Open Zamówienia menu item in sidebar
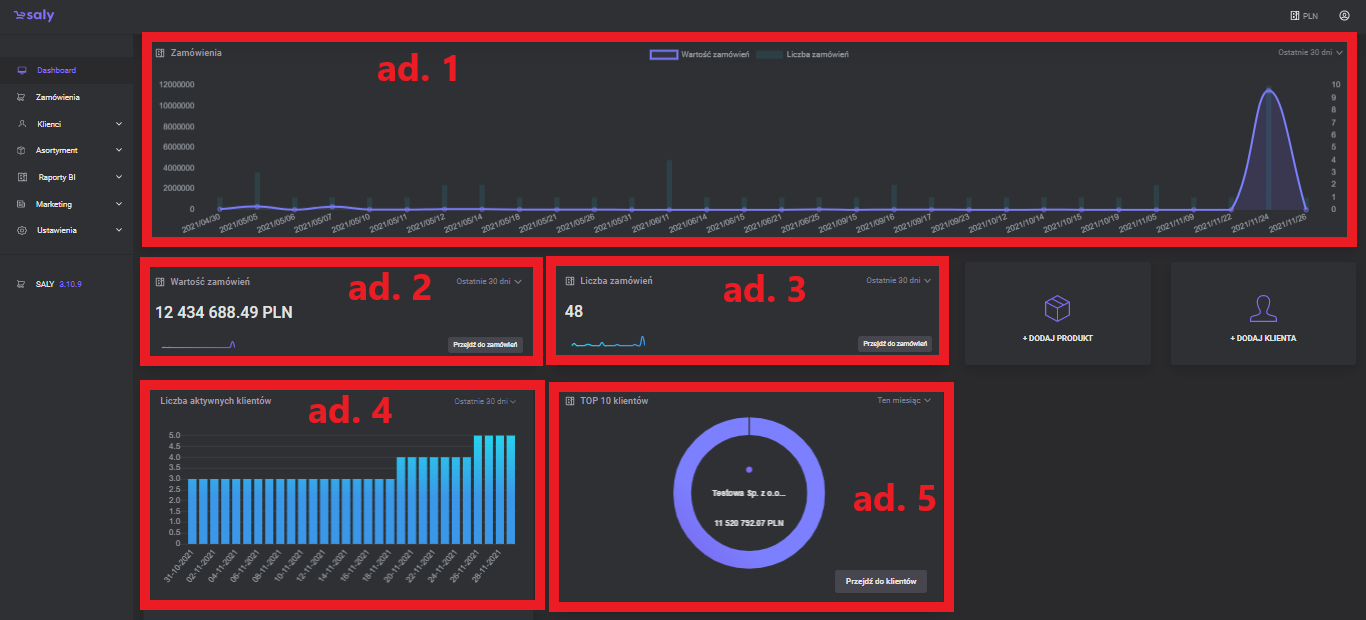Screen dimensions: 1366x620 tap(57, 98)
